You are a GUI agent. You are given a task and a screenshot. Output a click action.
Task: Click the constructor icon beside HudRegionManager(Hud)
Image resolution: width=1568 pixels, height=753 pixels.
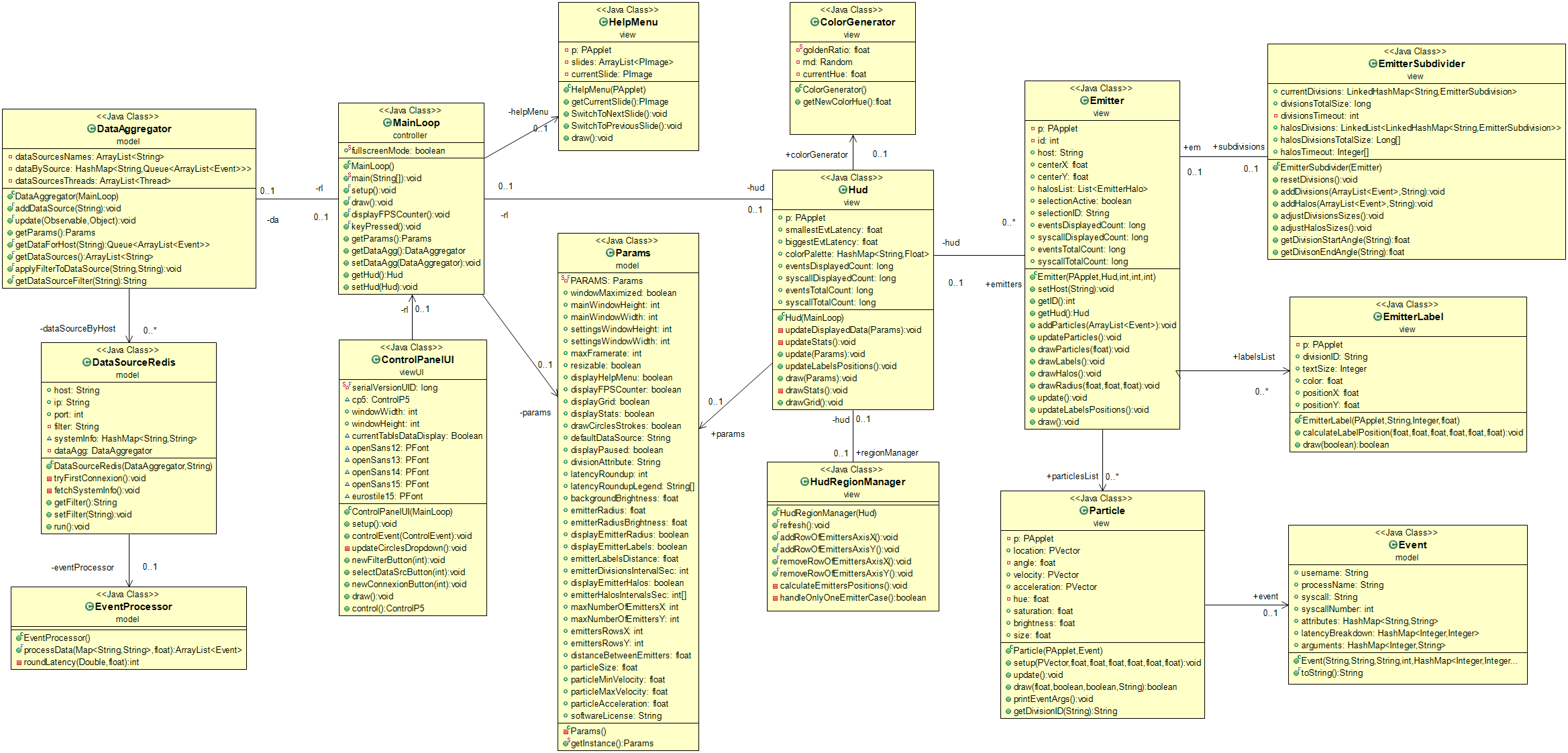[775, 513]
